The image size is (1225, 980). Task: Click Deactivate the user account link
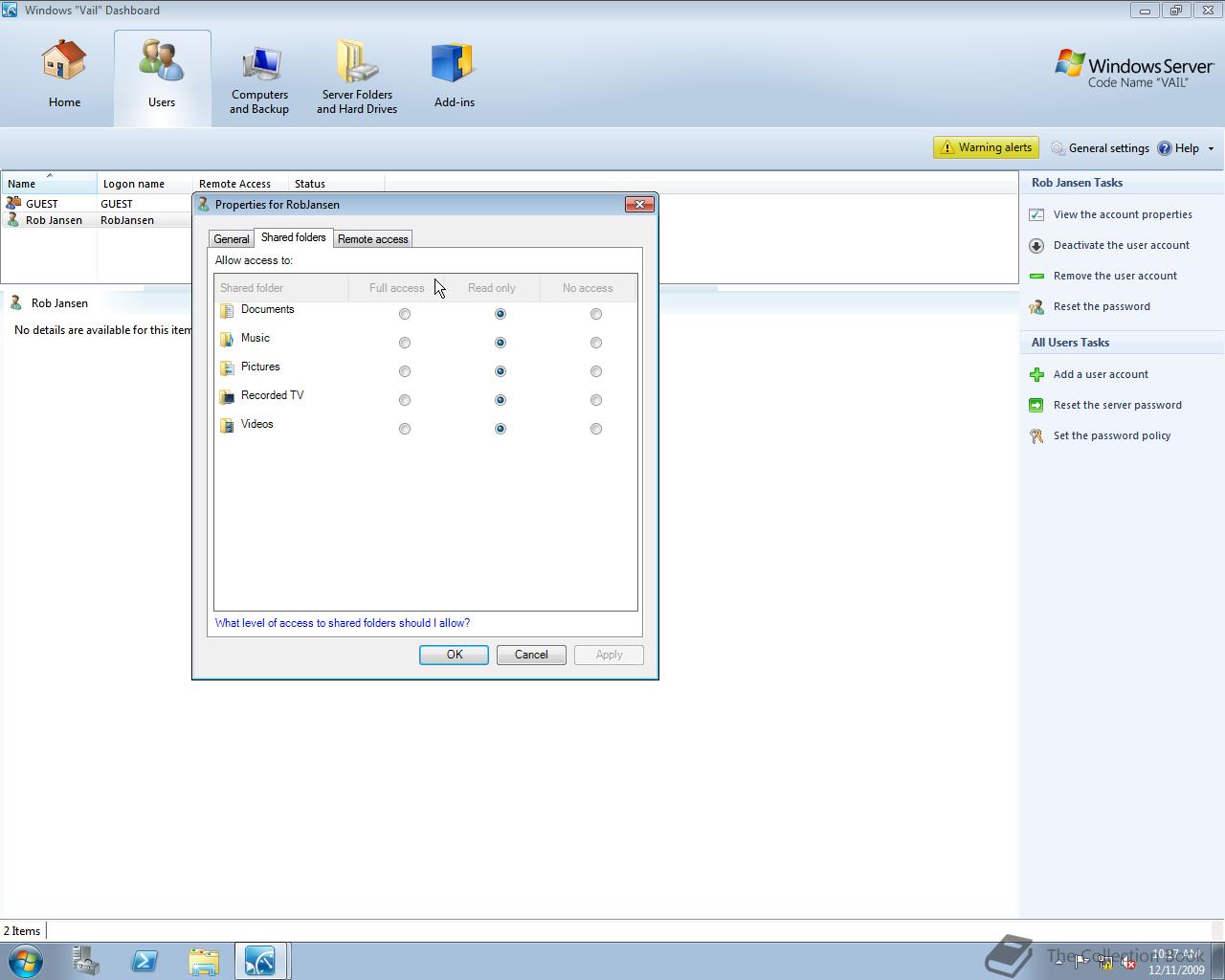(1122, 245)
